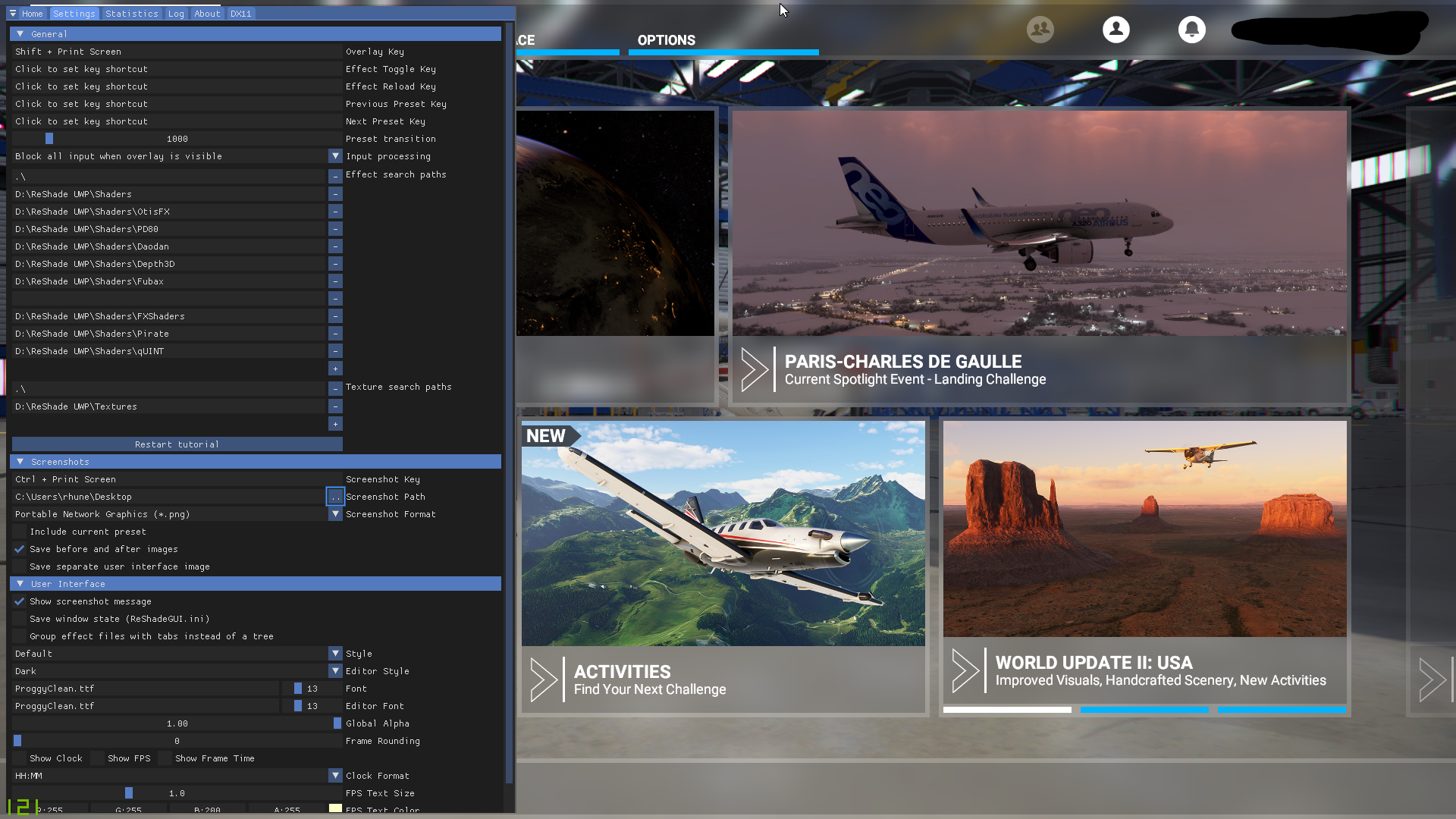Add a new texture search path

pyautogui.click(x=335, y=423)
